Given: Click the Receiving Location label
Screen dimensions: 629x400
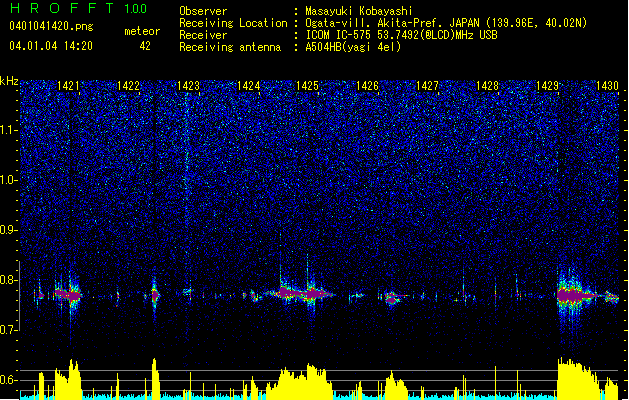Looking at the screenshot, I should (x=233, y=23).
